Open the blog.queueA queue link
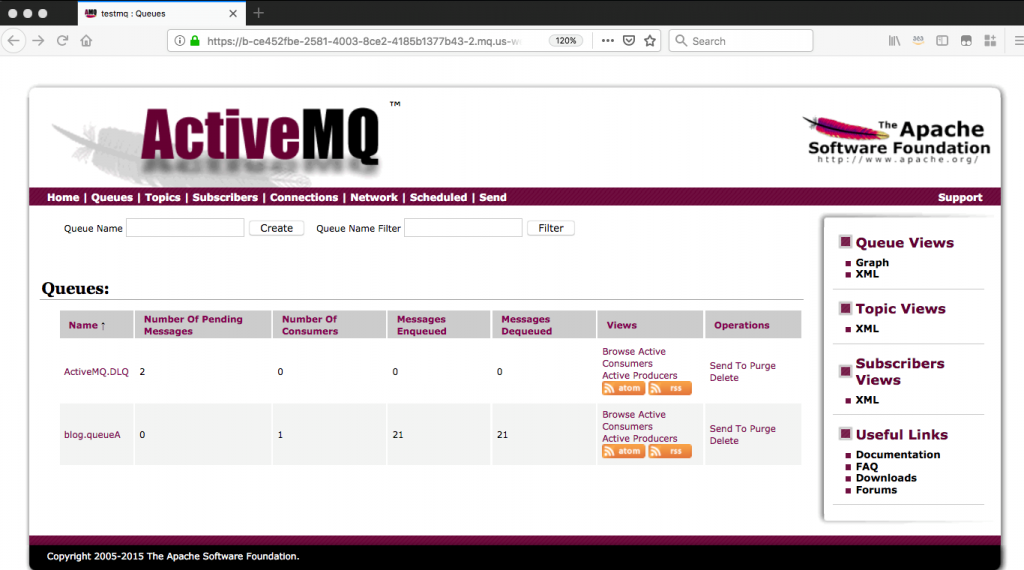Screen dimensions: 1024x570 92,434
